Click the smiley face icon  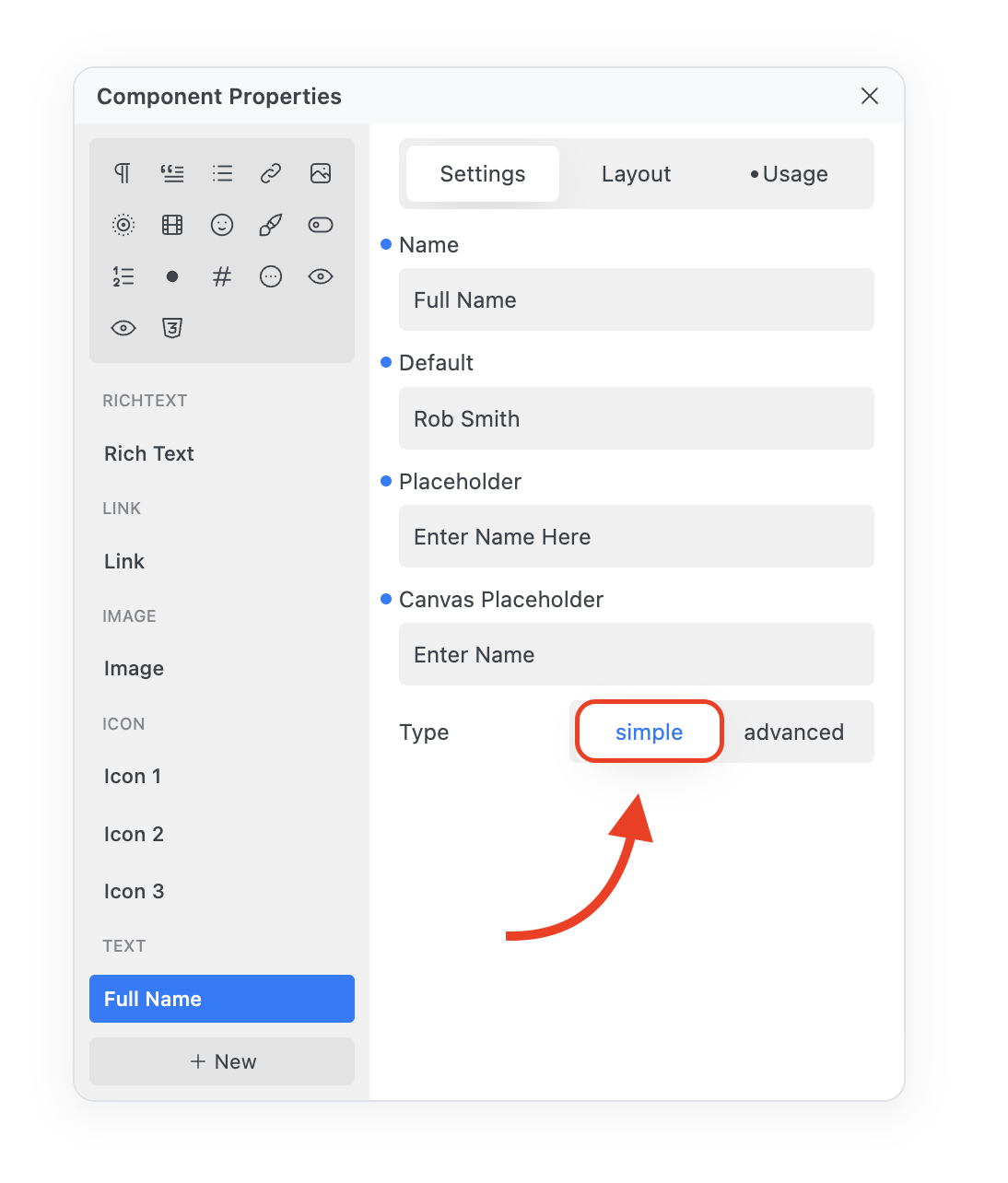[x=222, y=225]
